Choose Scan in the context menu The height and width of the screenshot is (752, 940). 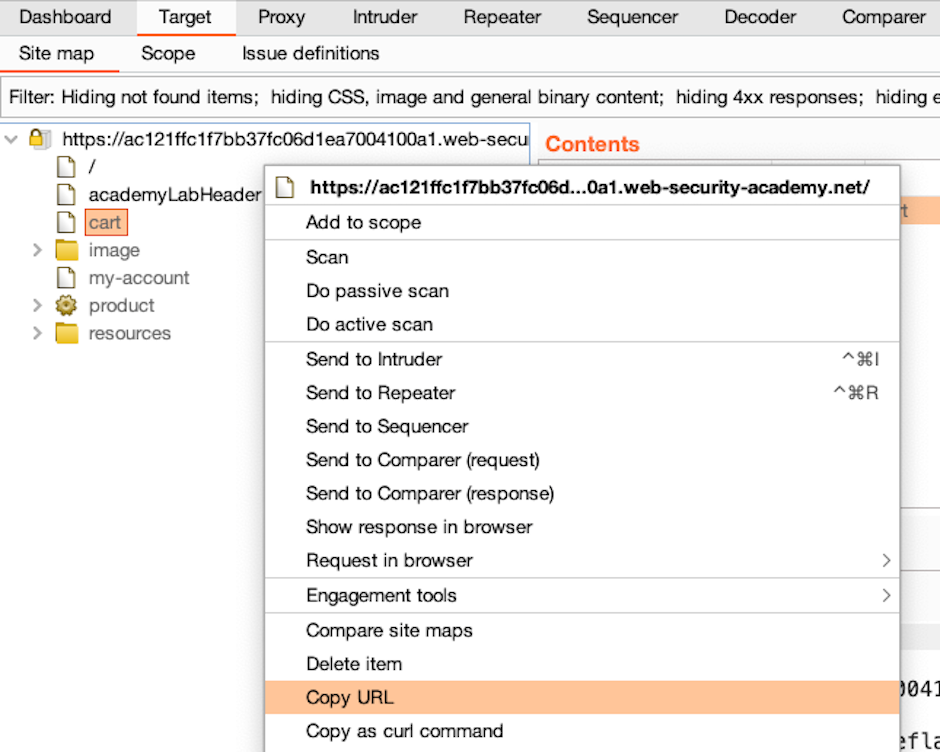tap(582, 257)
